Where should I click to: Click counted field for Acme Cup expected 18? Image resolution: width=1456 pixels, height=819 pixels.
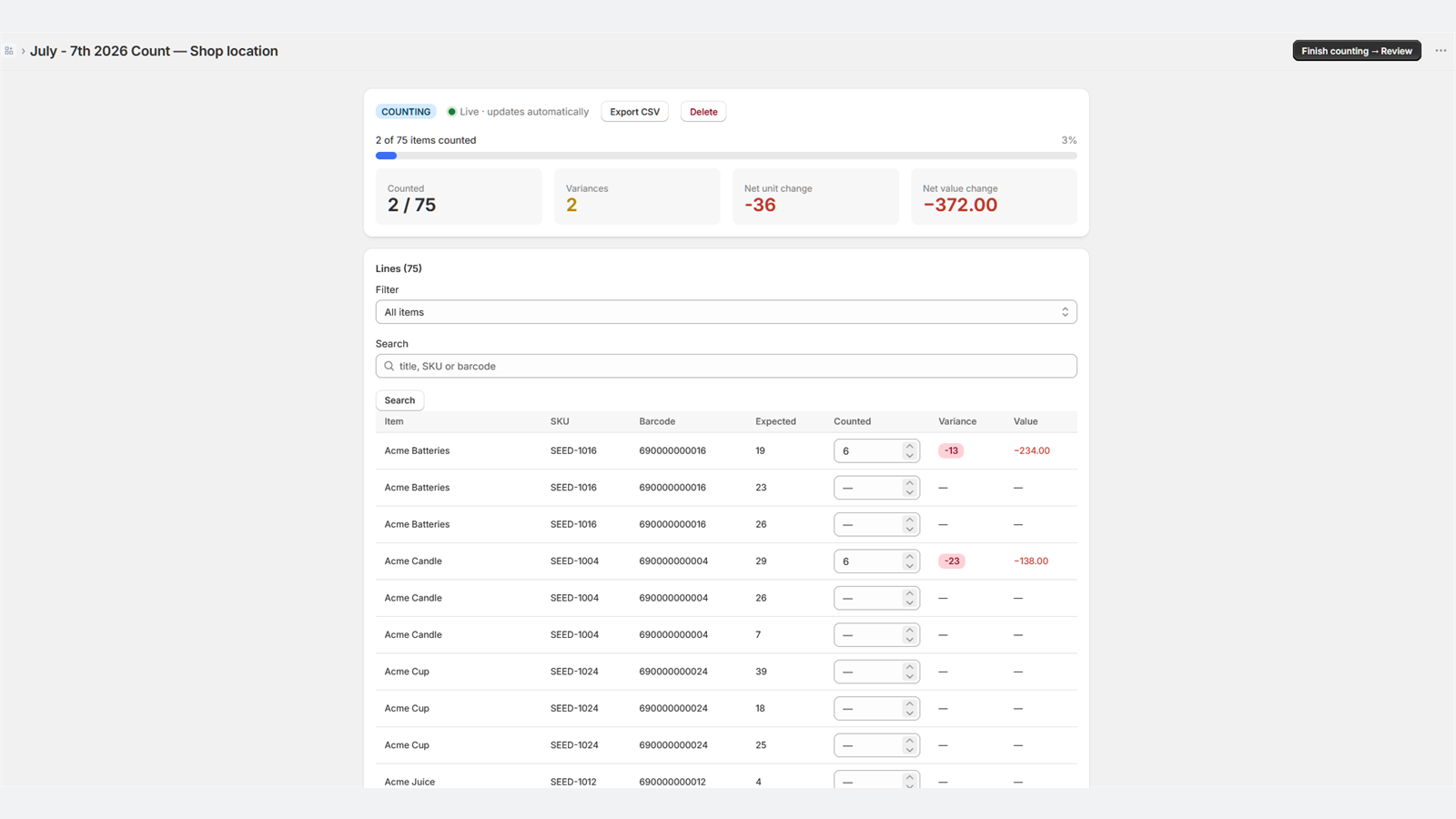tap(868, 708)
